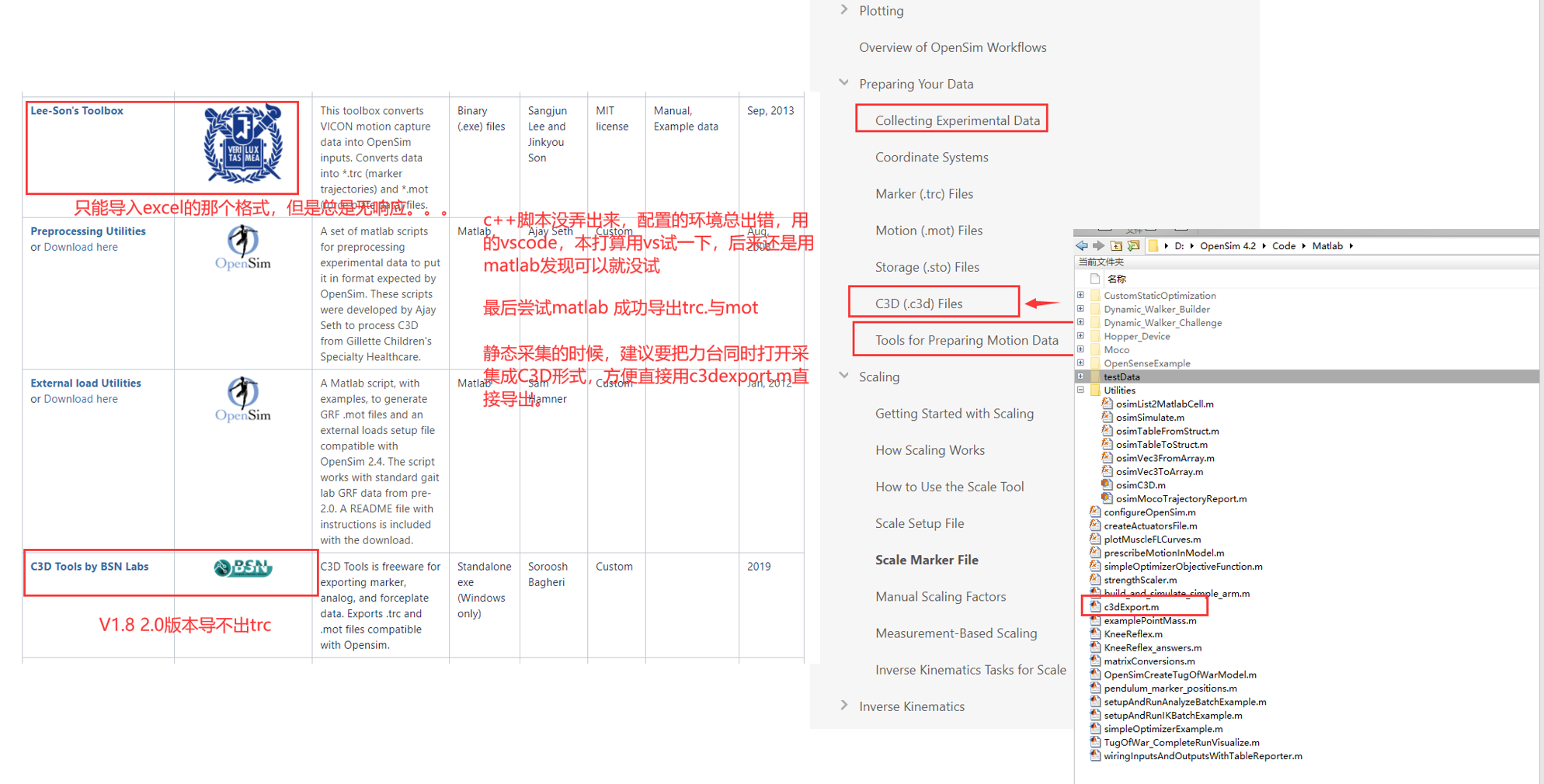
Task: Select plotMuscleFLCurves.m in file list
Action: point(1152,539)
